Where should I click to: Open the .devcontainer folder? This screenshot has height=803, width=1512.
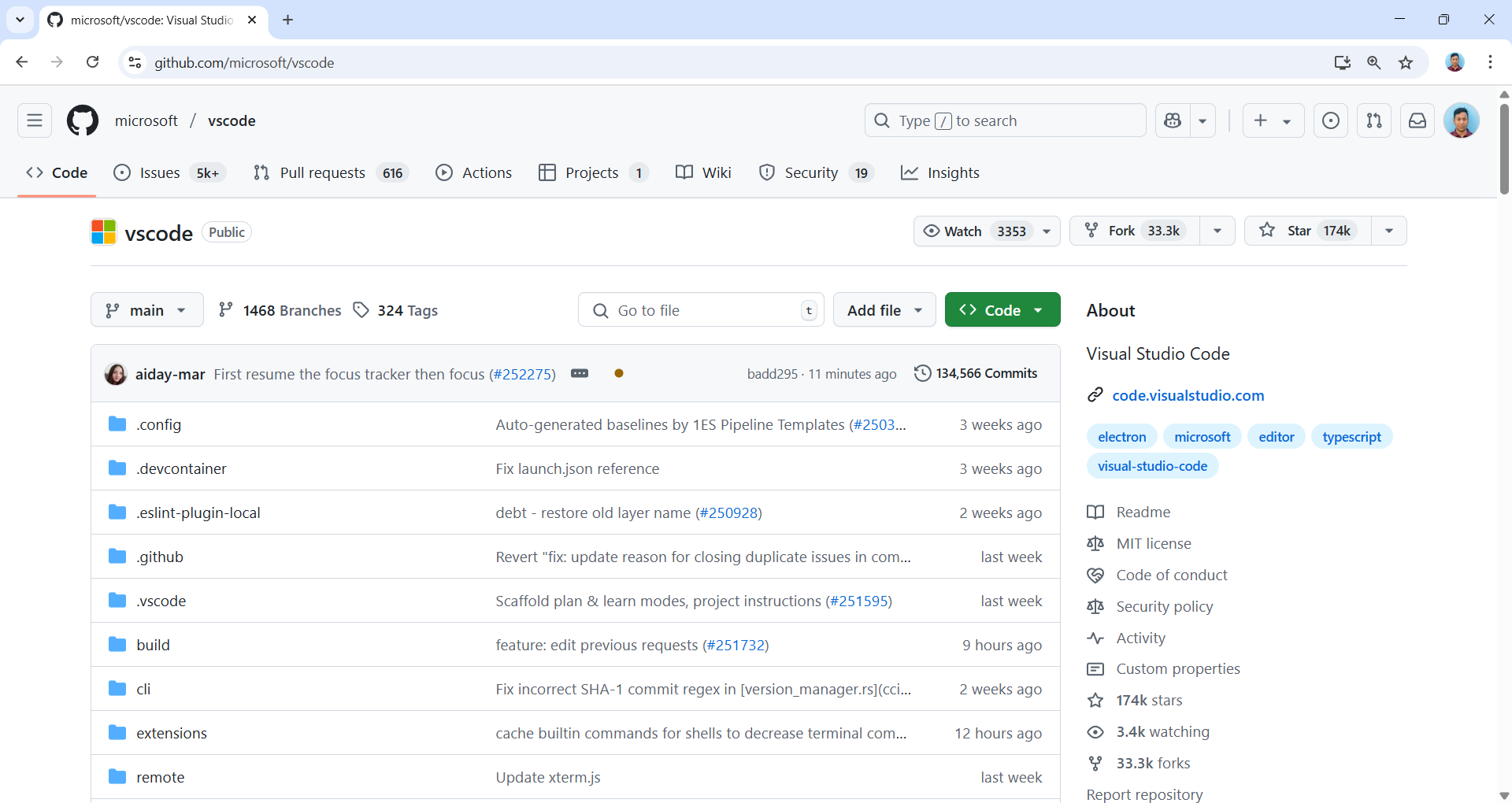[181, 468]
